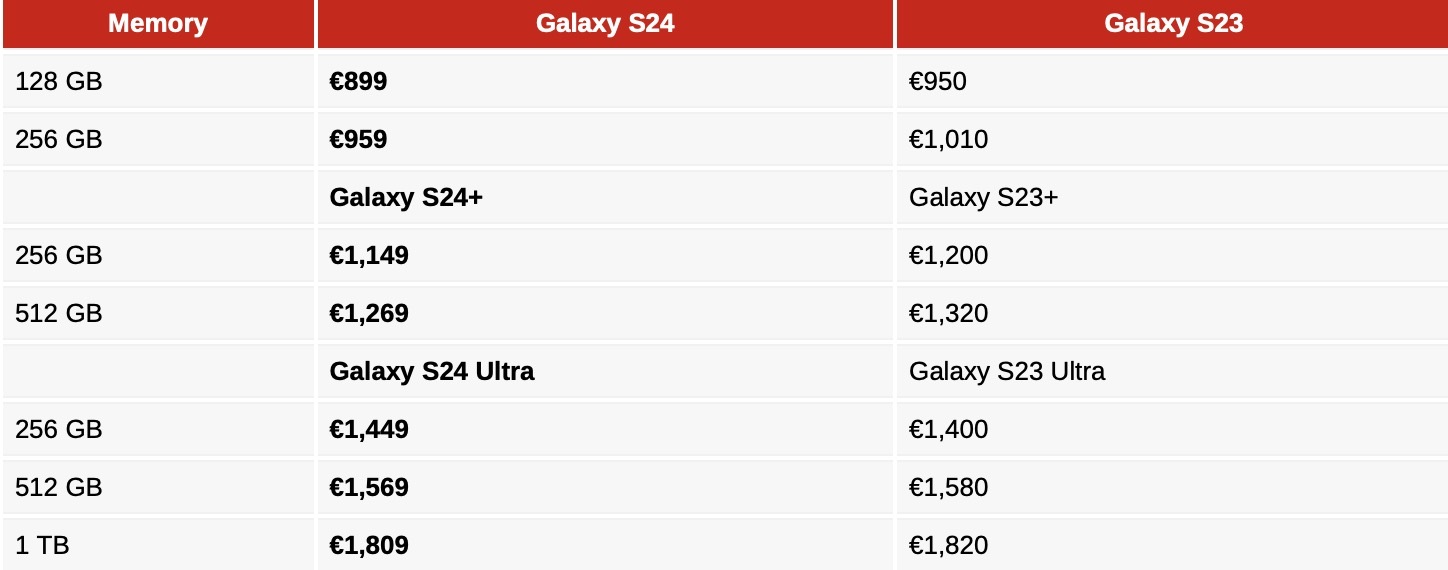Select the €959 price cell

tap(358, 139)
